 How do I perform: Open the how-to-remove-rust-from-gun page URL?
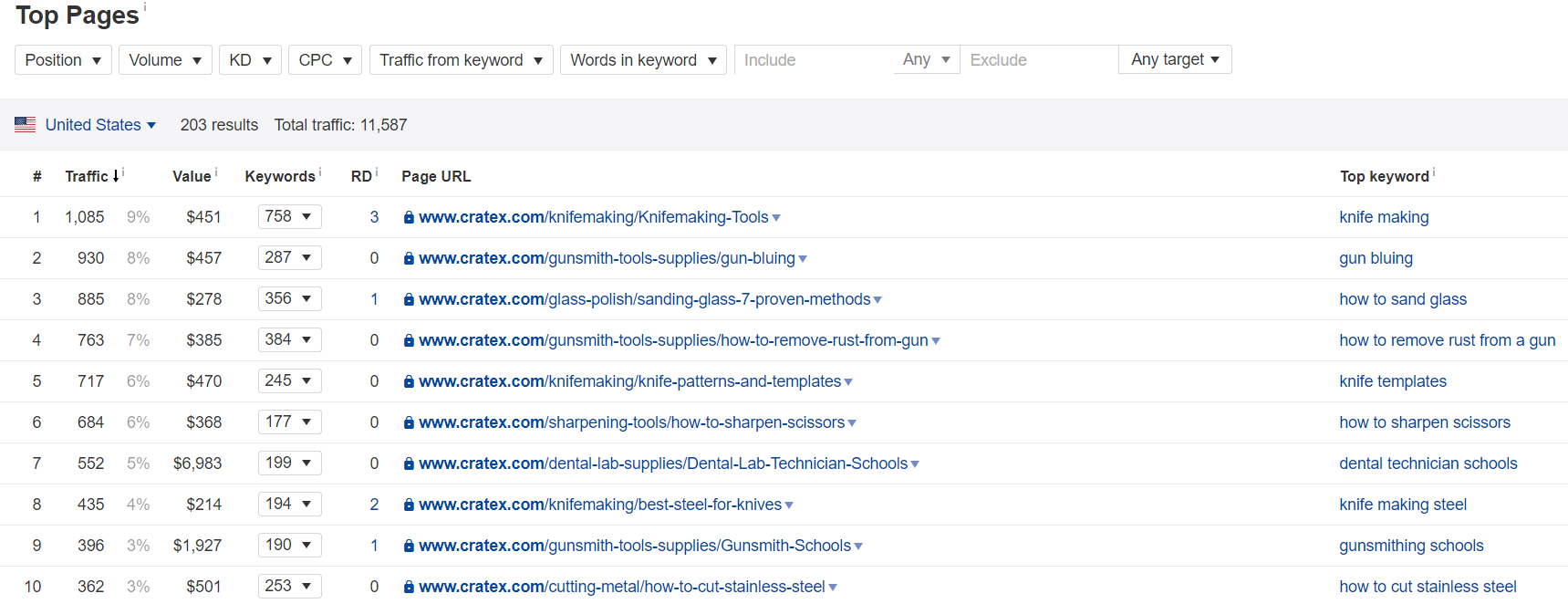pyautogui.click(x=673, y=340)
